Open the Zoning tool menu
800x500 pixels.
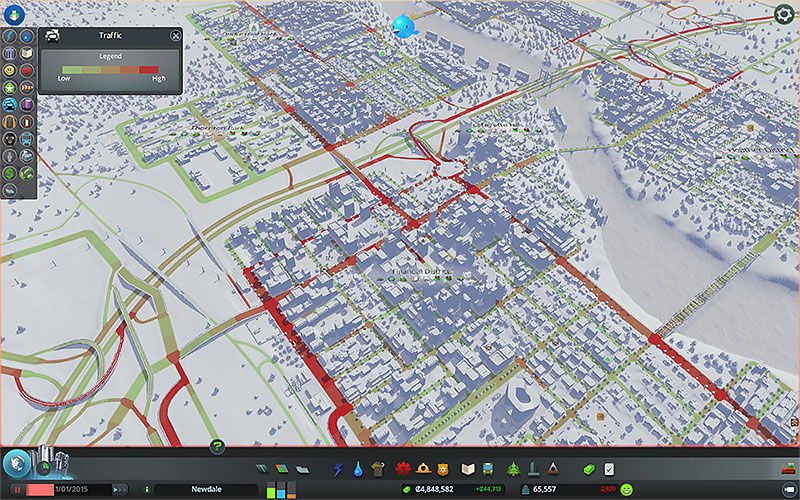[282, 469]
